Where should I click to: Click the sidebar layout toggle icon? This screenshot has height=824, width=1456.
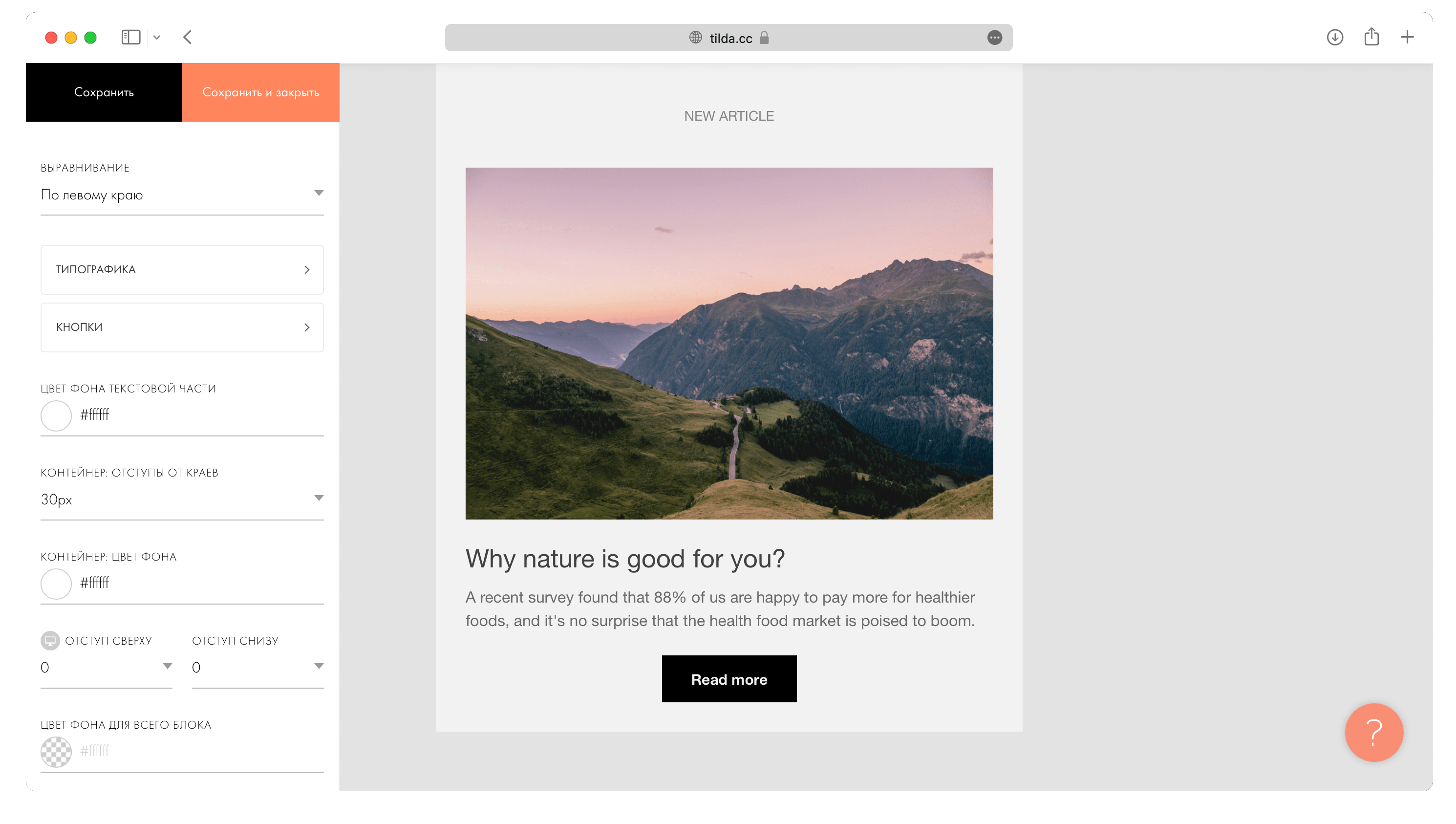[131, 37]
